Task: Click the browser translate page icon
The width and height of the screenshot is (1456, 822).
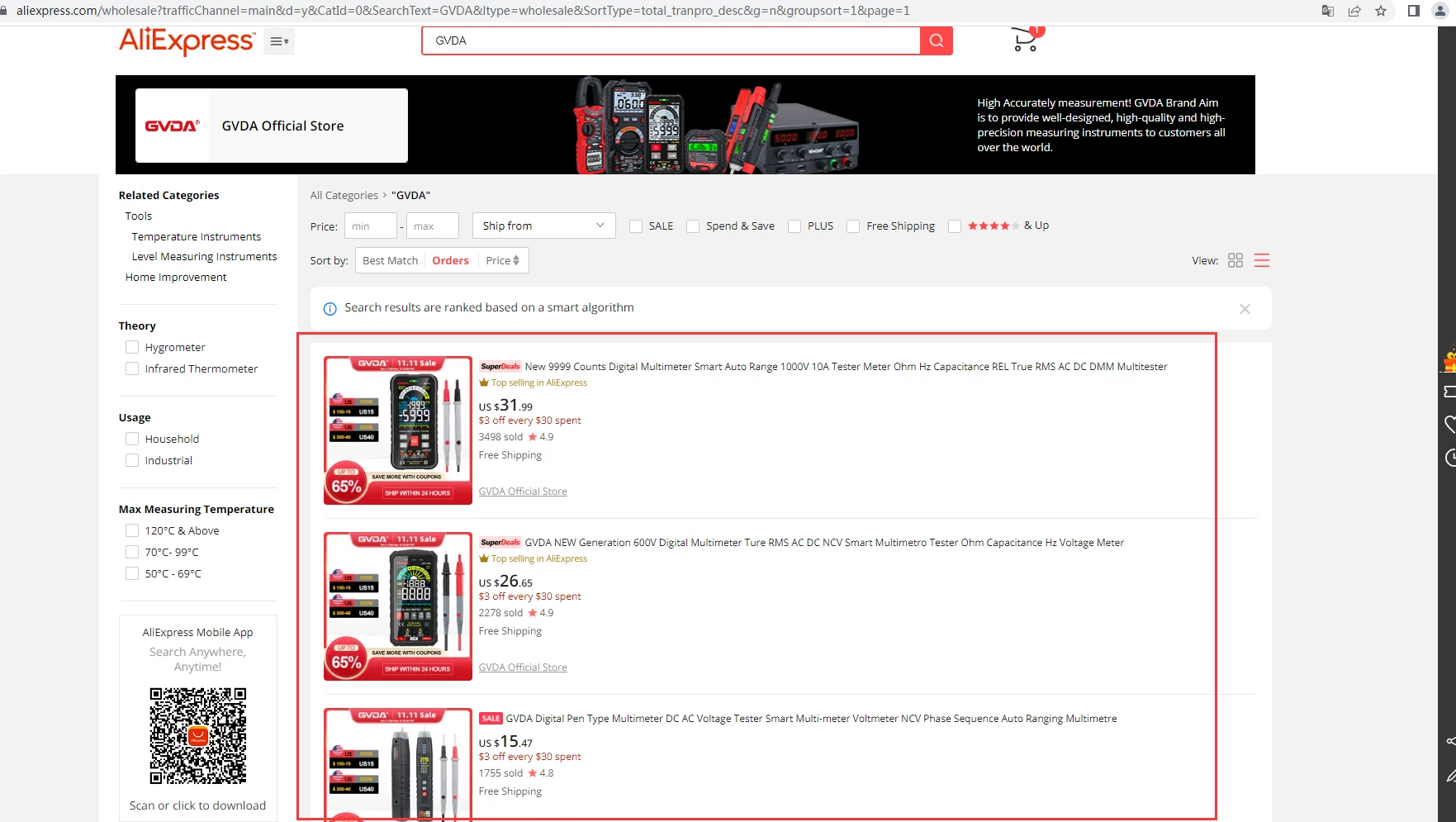Action: pyautogui.click(x=1327, y=11)
